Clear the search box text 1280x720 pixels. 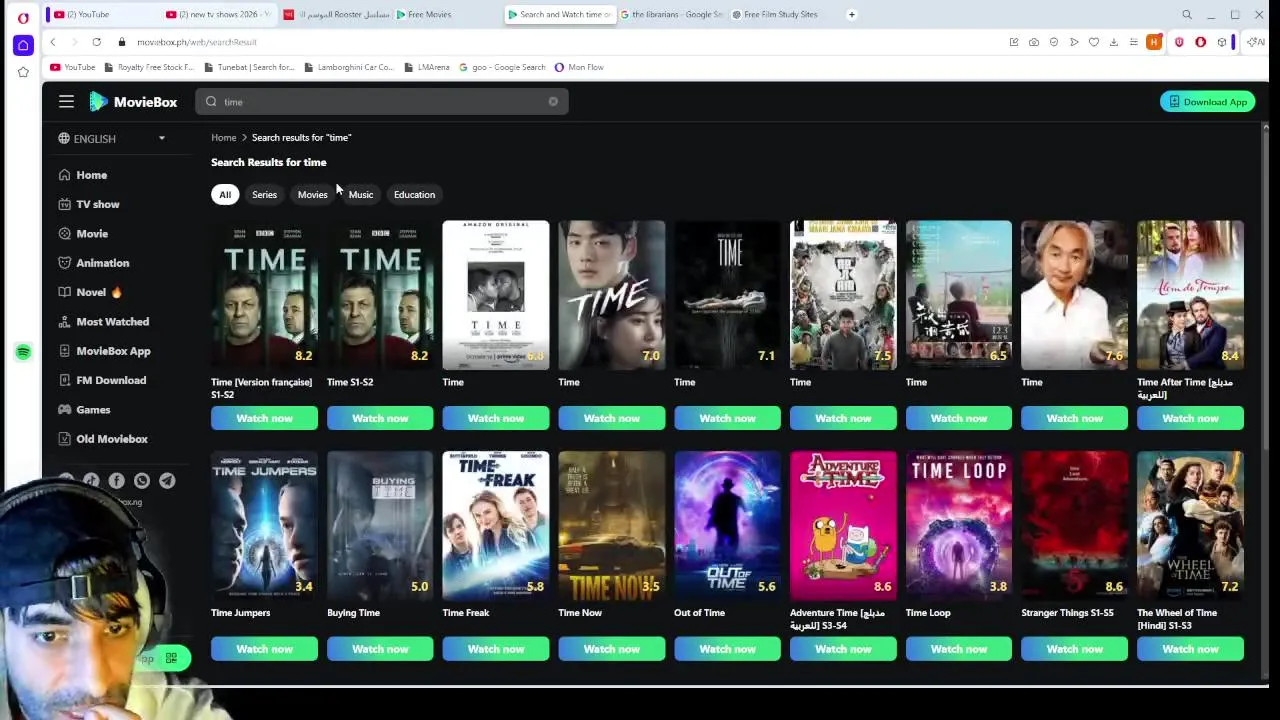[x=553, y=101]
